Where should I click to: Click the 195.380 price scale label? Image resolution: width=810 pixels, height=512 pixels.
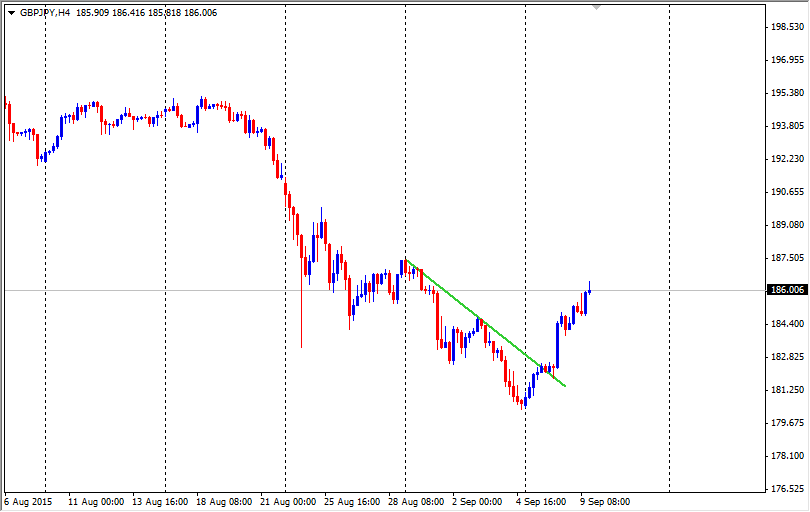(x=787, y=93)
